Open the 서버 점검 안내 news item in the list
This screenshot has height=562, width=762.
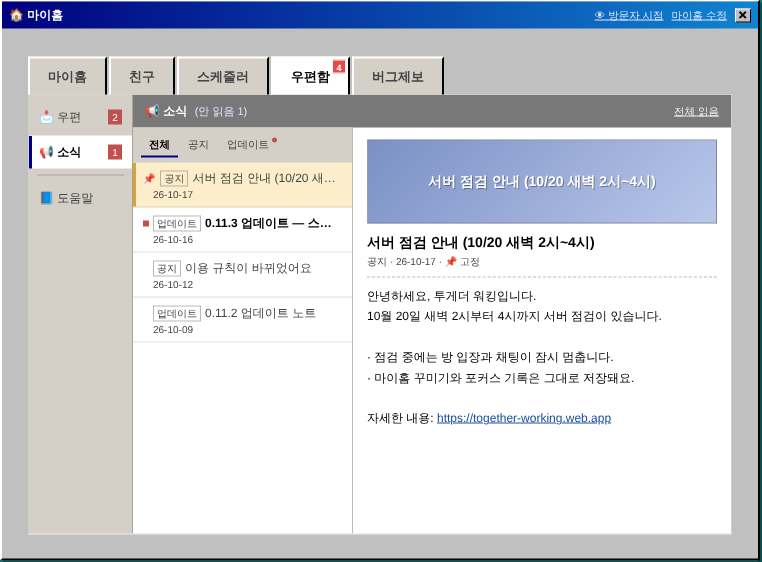coord(242,185)
